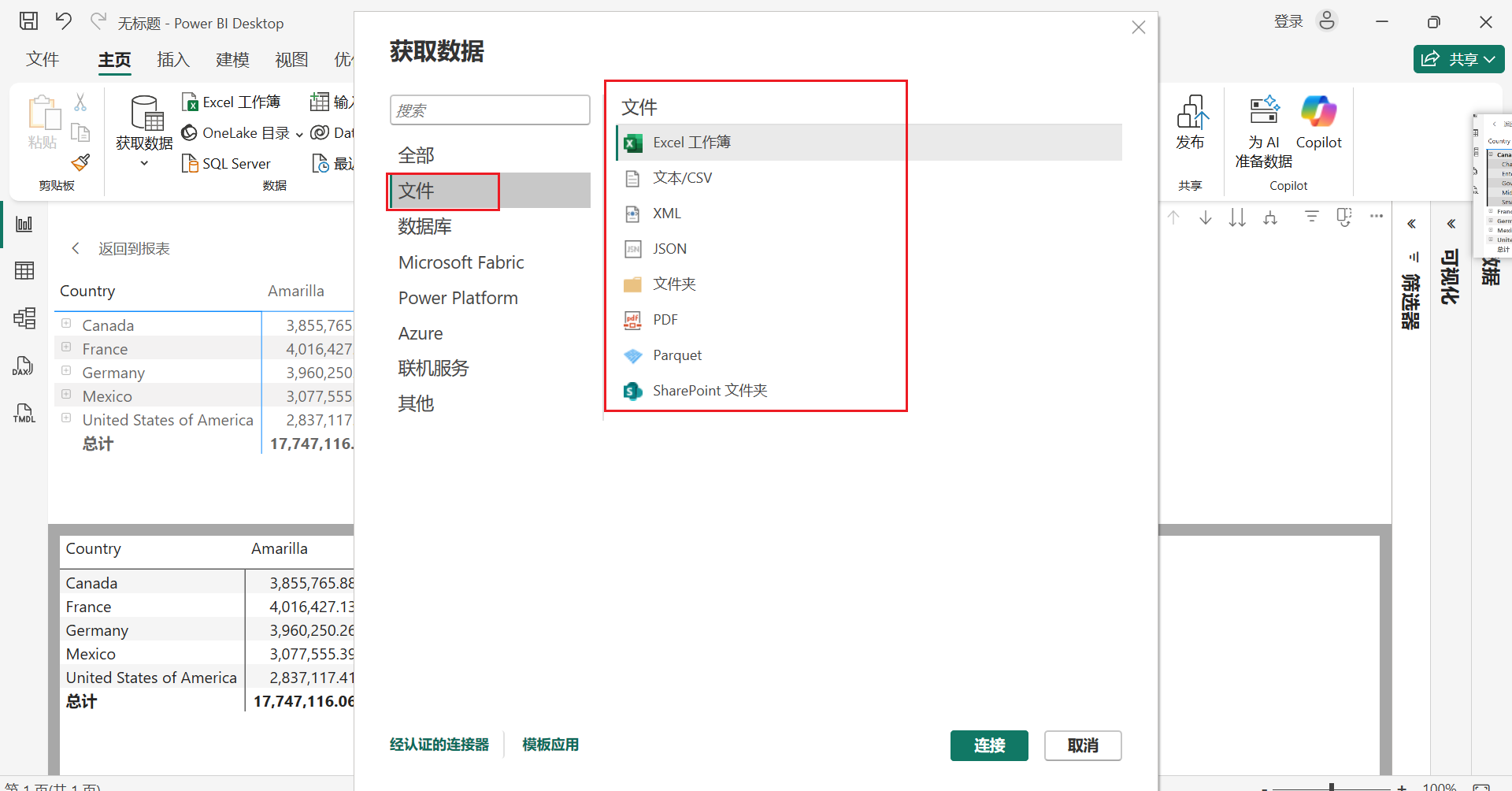Open DAX query view in left sidebar
Screen dimensions: 1512x791
(24, 366)
